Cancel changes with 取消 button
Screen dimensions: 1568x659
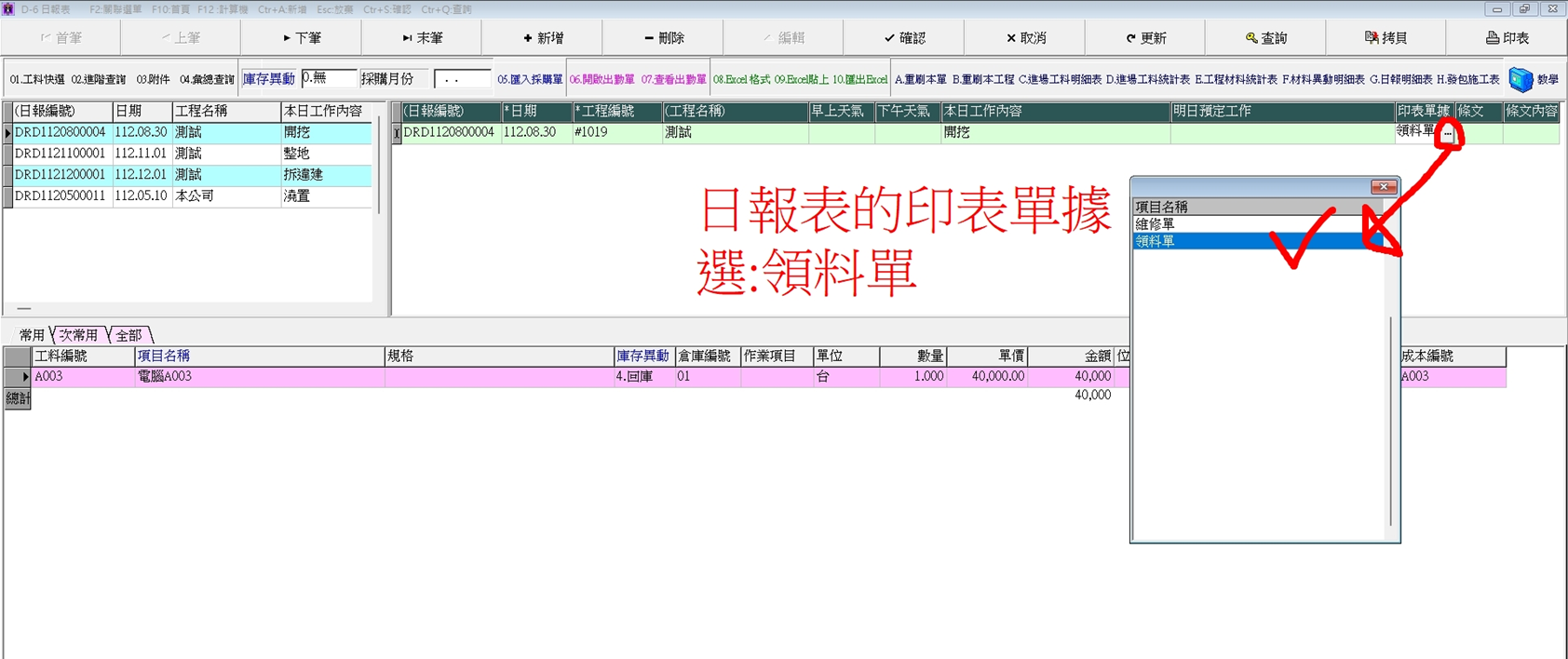(x=1025, y=38)
